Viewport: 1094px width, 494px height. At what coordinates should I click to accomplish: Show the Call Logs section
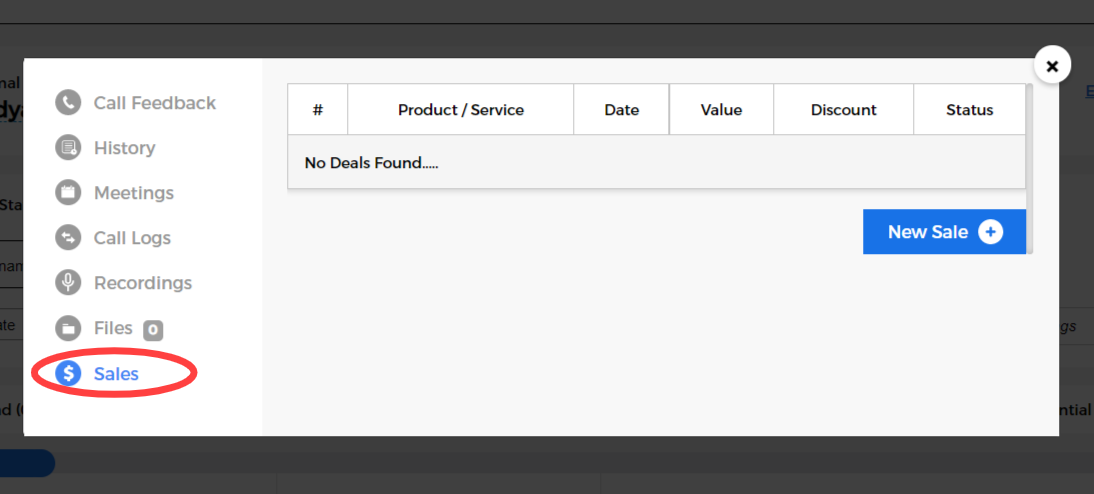(132, 238)
